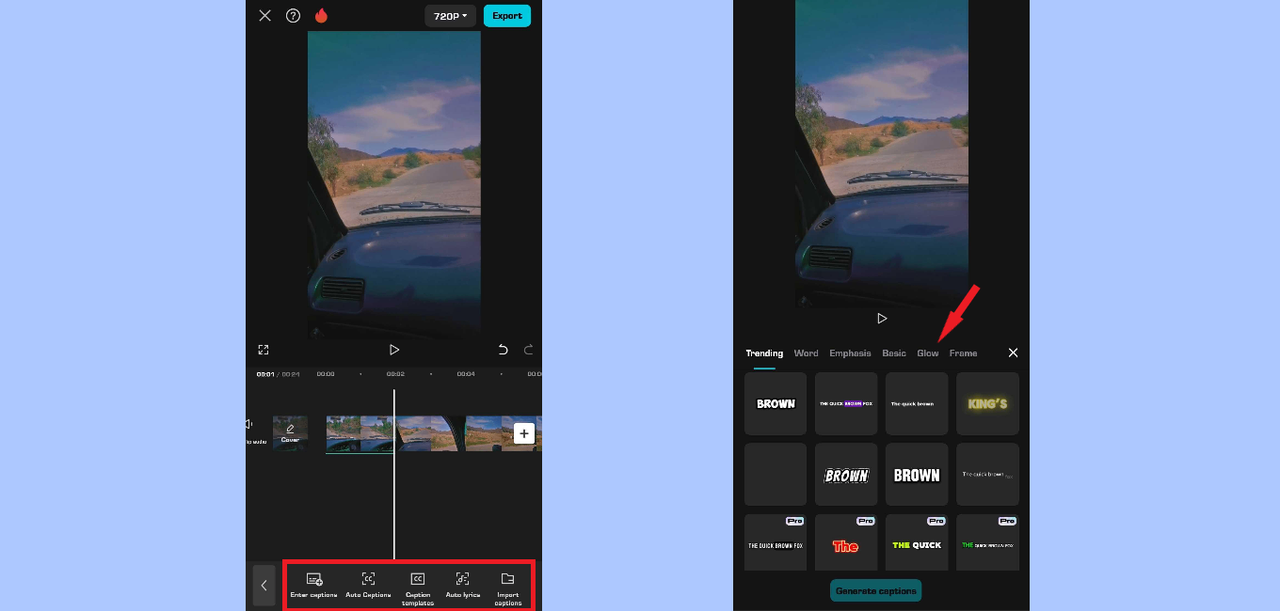Close the editor with the X icon
1280x611 pixels.
tap(264, 16)
